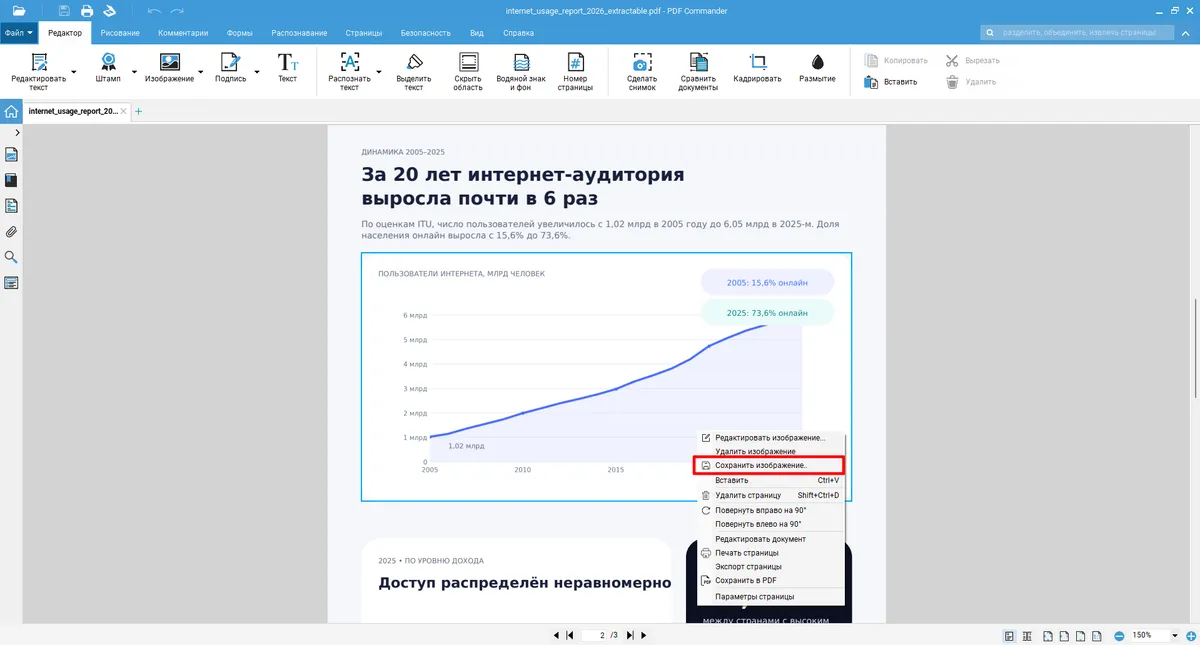Add a new document tab with plus
Image resolution: width=1200 pixels, height=645 pixels.
click(139, 111)
